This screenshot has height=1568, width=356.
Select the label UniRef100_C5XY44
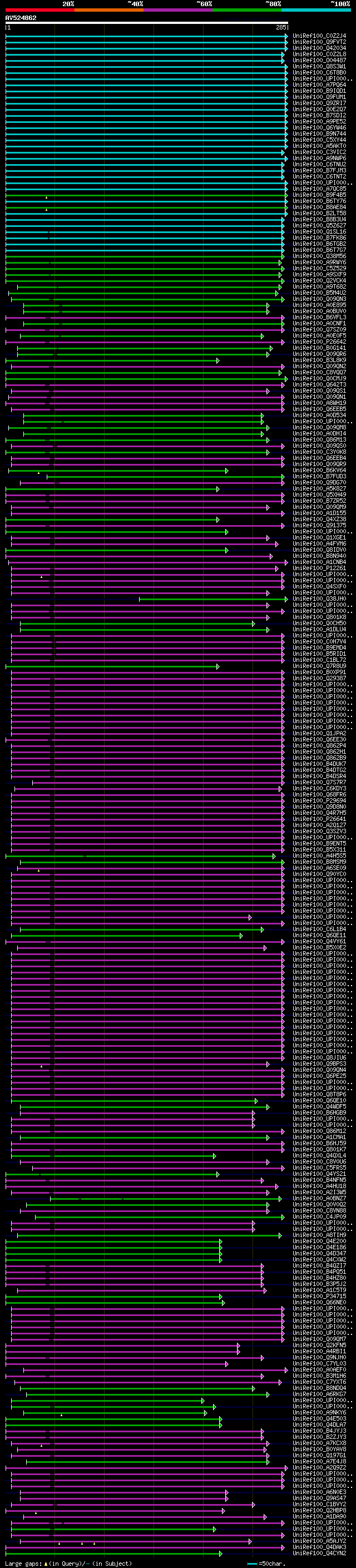coord(319,140)
